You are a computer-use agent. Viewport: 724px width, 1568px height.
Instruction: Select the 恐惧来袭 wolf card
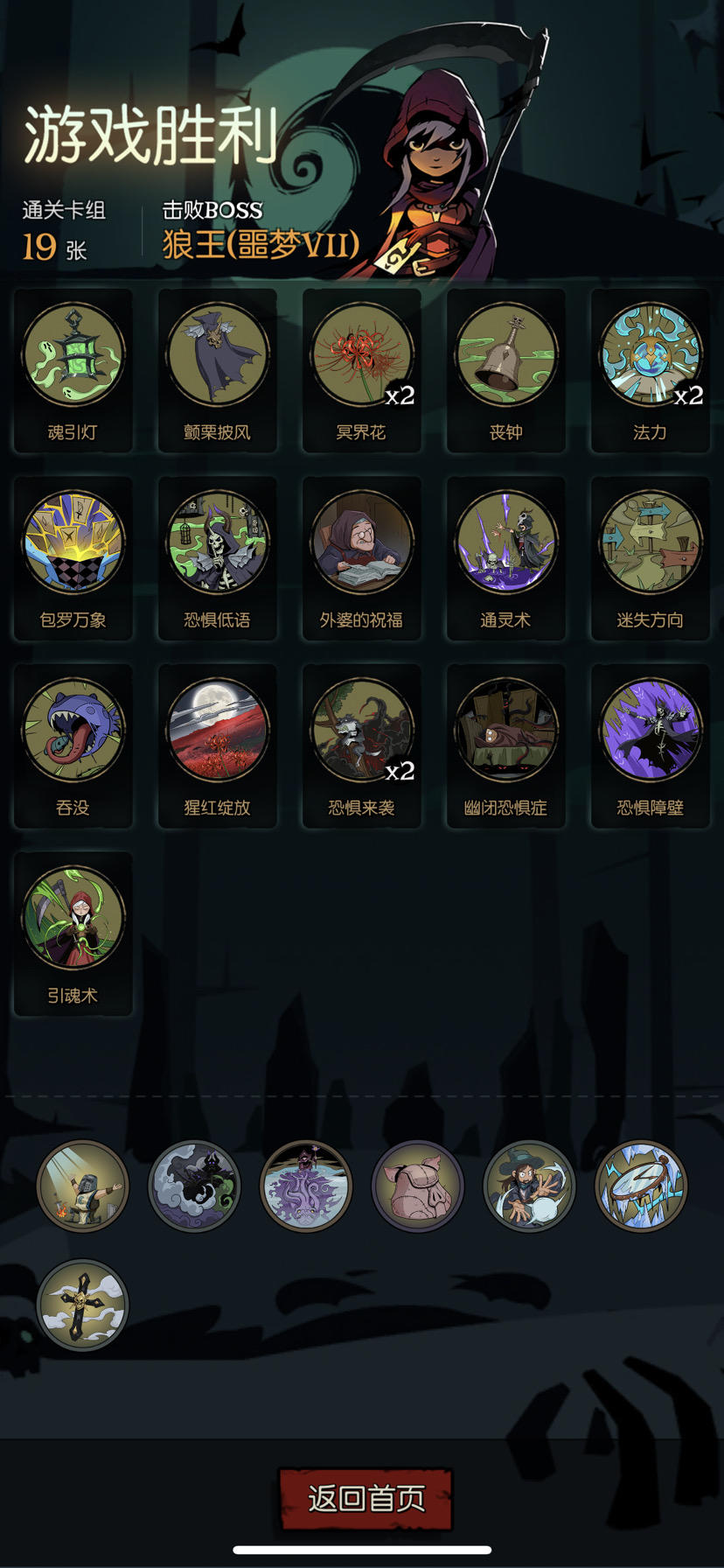[362, 746]
